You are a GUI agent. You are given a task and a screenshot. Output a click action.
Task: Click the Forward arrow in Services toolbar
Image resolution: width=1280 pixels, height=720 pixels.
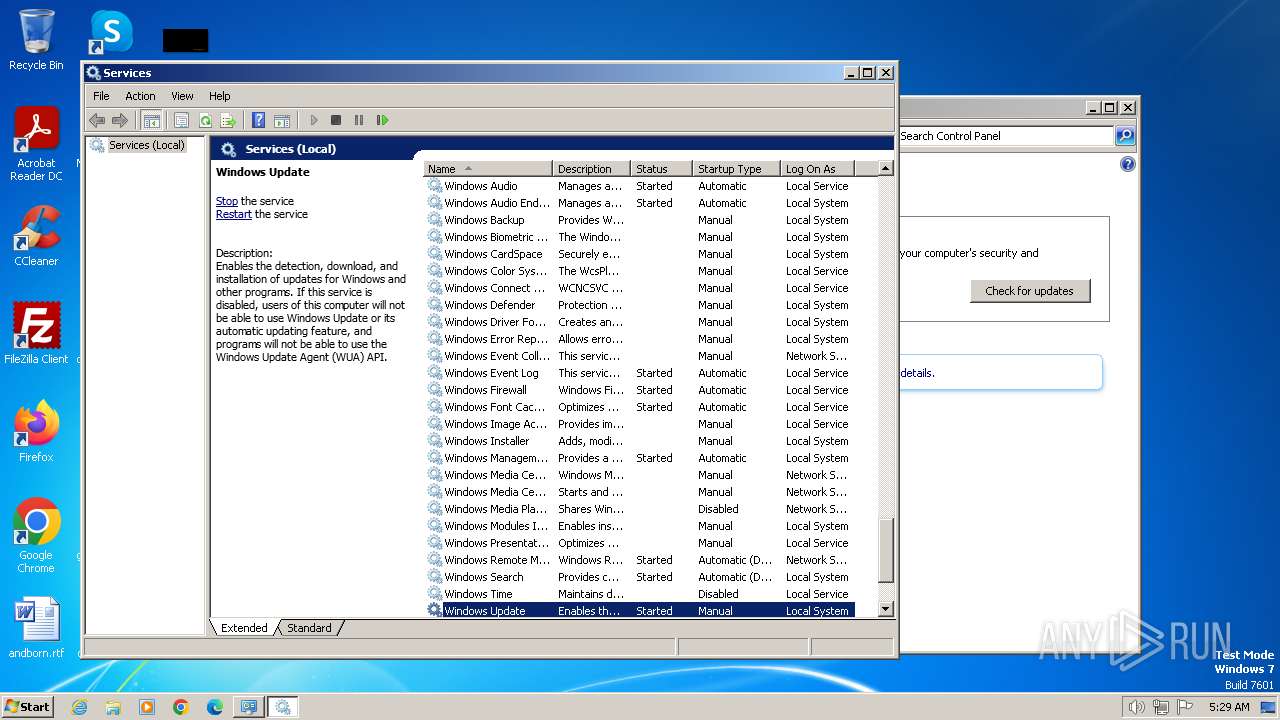click(120, 120)
